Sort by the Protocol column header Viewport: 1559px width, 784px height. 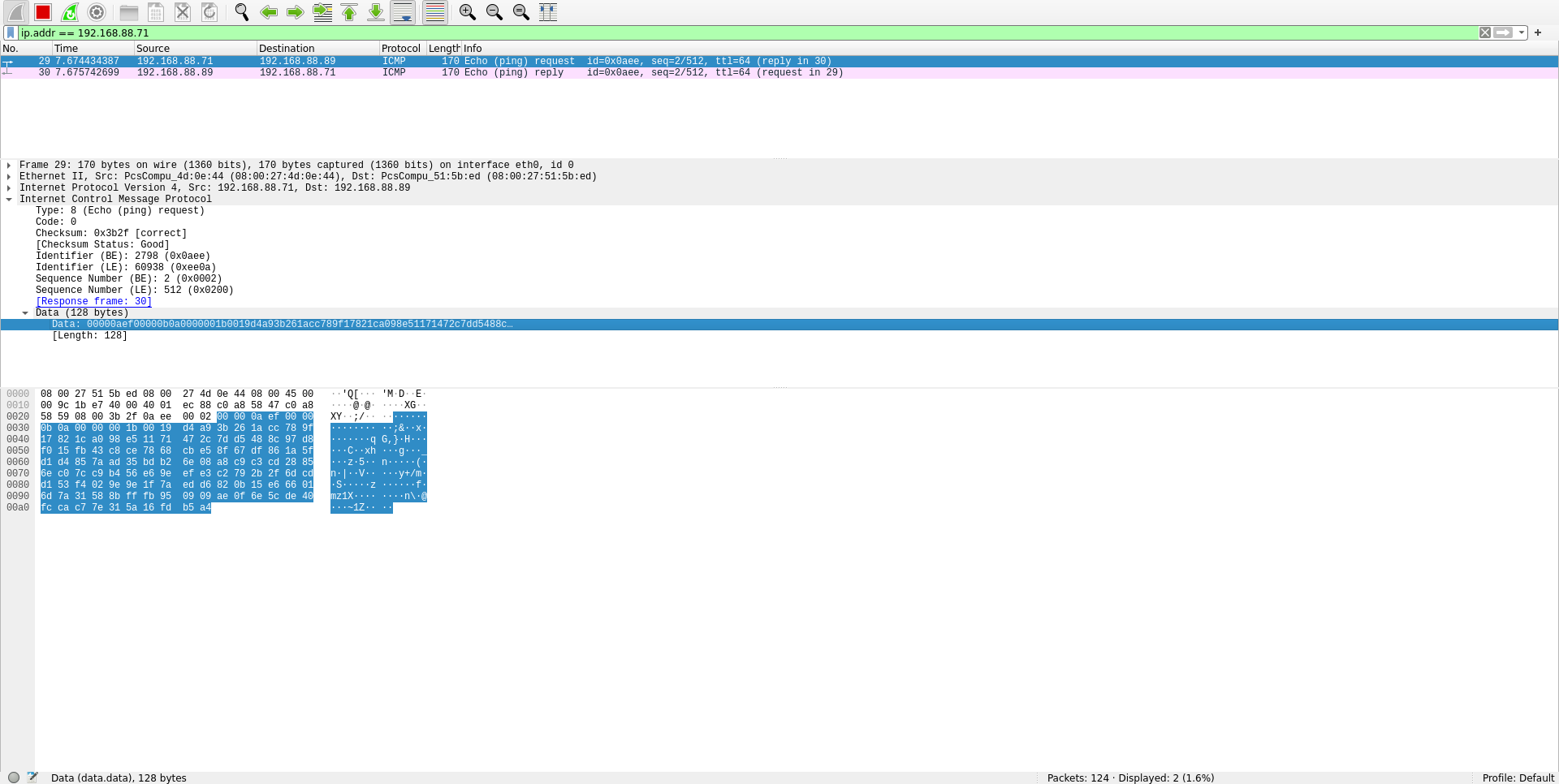coord(403,49)
